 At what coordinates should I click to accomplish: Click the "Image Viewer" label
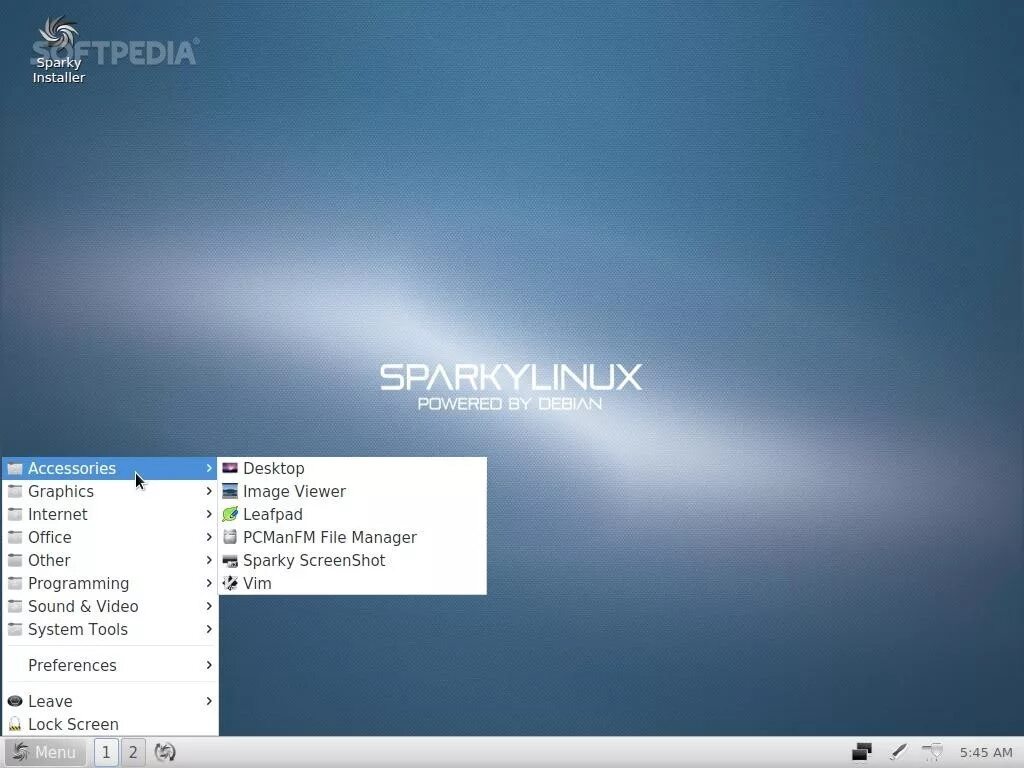(294, 491)
